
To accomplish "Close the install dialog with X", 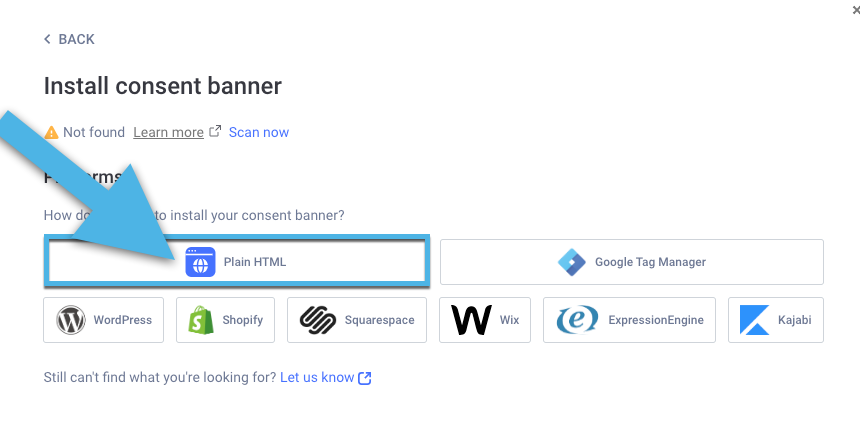I will click(x=856, y=10).
